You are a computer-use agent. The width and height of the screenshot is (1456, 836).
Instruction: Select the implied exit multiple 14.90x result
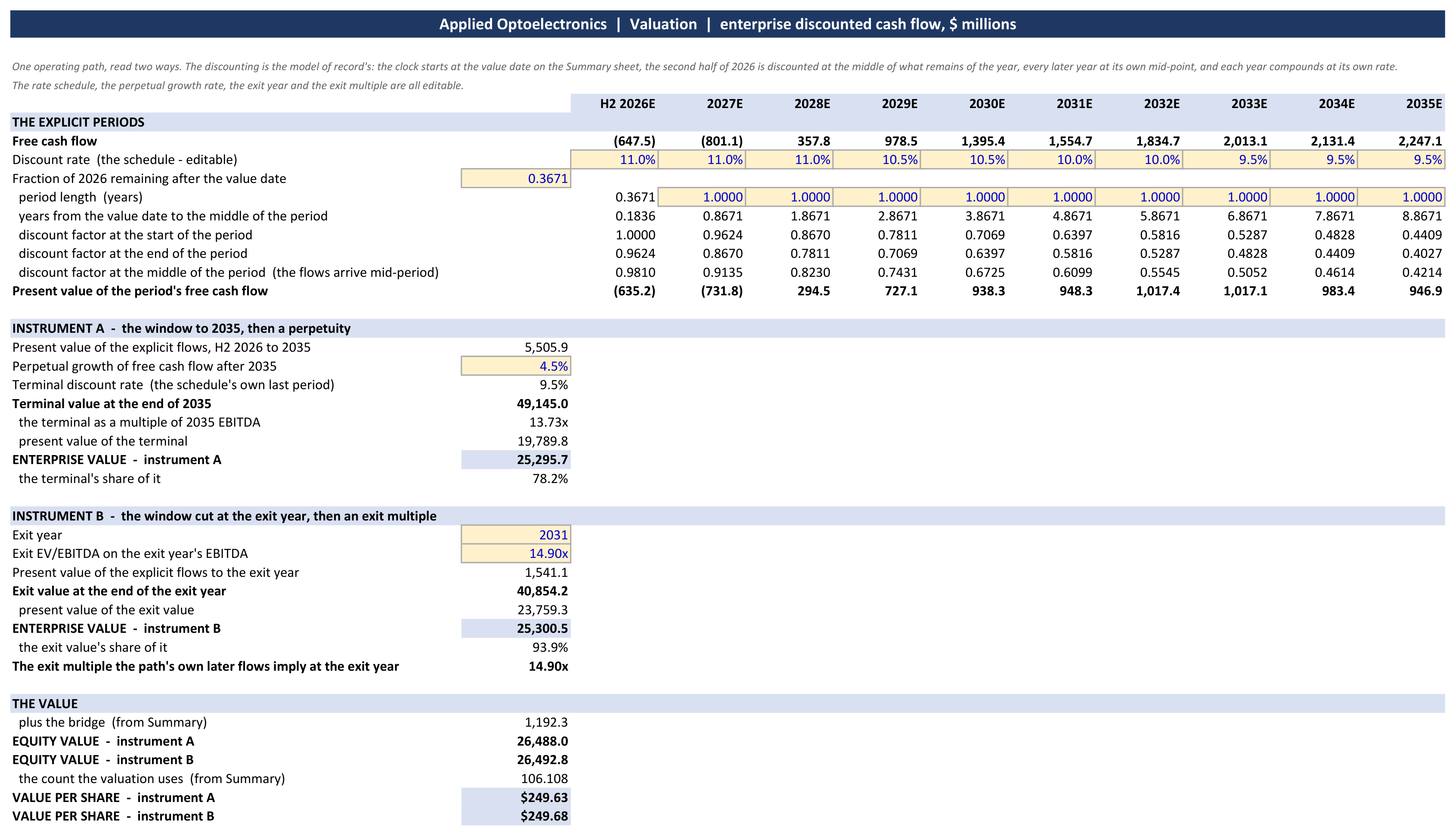click(548, 667)
